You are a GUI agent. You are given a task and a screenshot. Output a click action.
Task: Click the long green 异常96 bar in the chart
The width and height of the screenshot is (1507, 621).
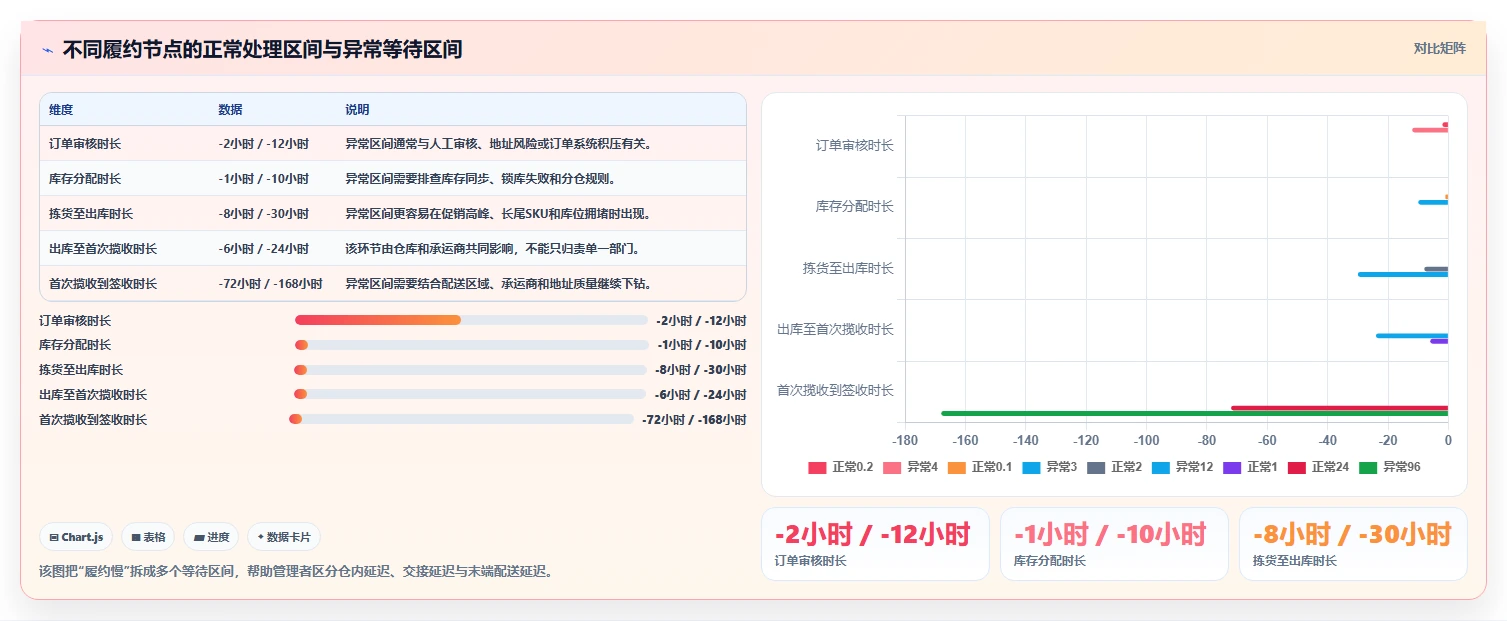(x=1194, y=413)
